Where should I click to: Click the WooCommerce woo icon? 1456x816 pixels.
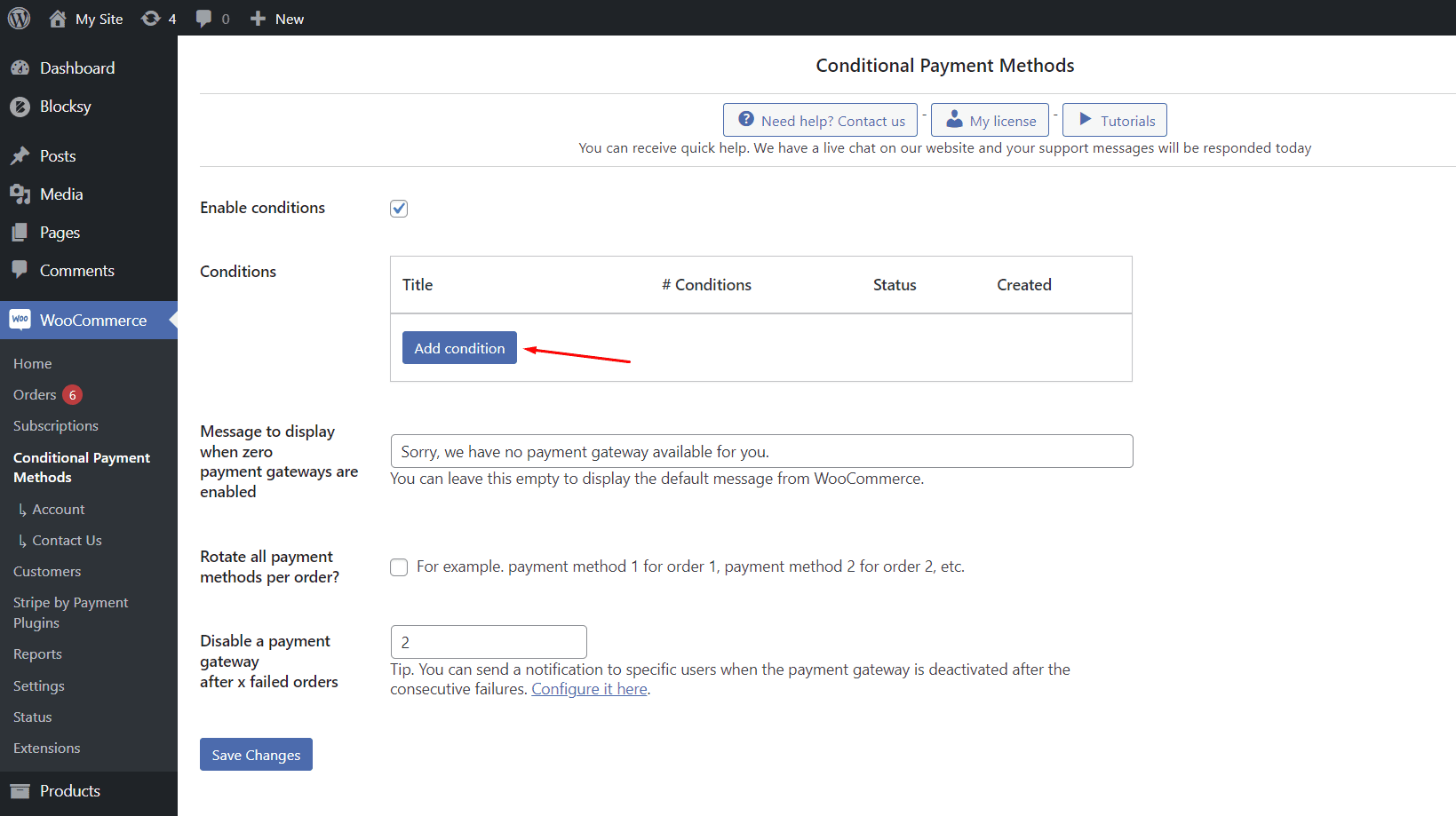pyautogui.click(x=20, y=320)
